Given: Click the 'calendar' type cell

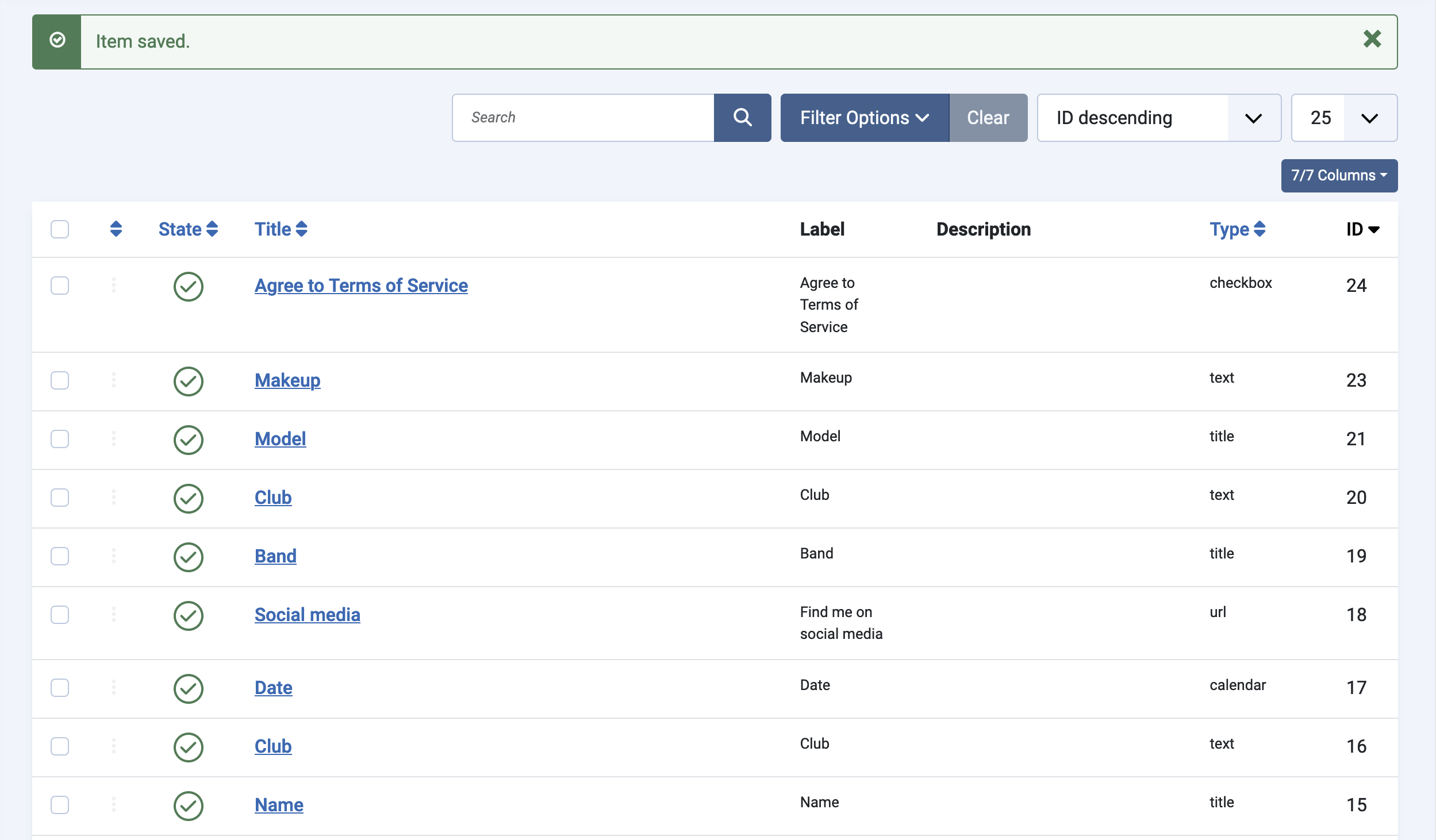Looking at the screenshot, I should tap(1238, 685).
